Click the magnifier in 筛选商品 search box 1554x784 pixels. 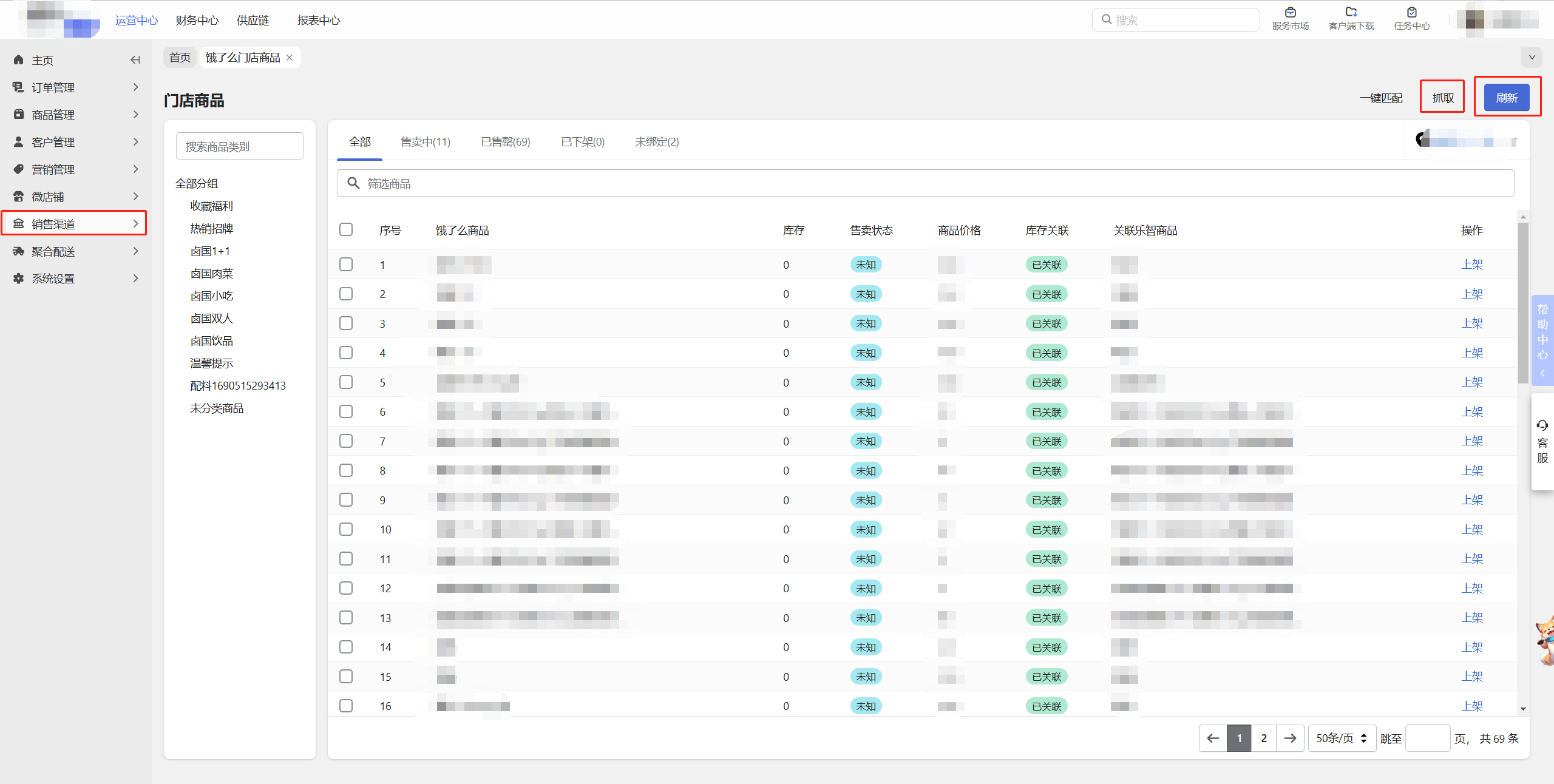pyautogui.click(x=353, y=183)
